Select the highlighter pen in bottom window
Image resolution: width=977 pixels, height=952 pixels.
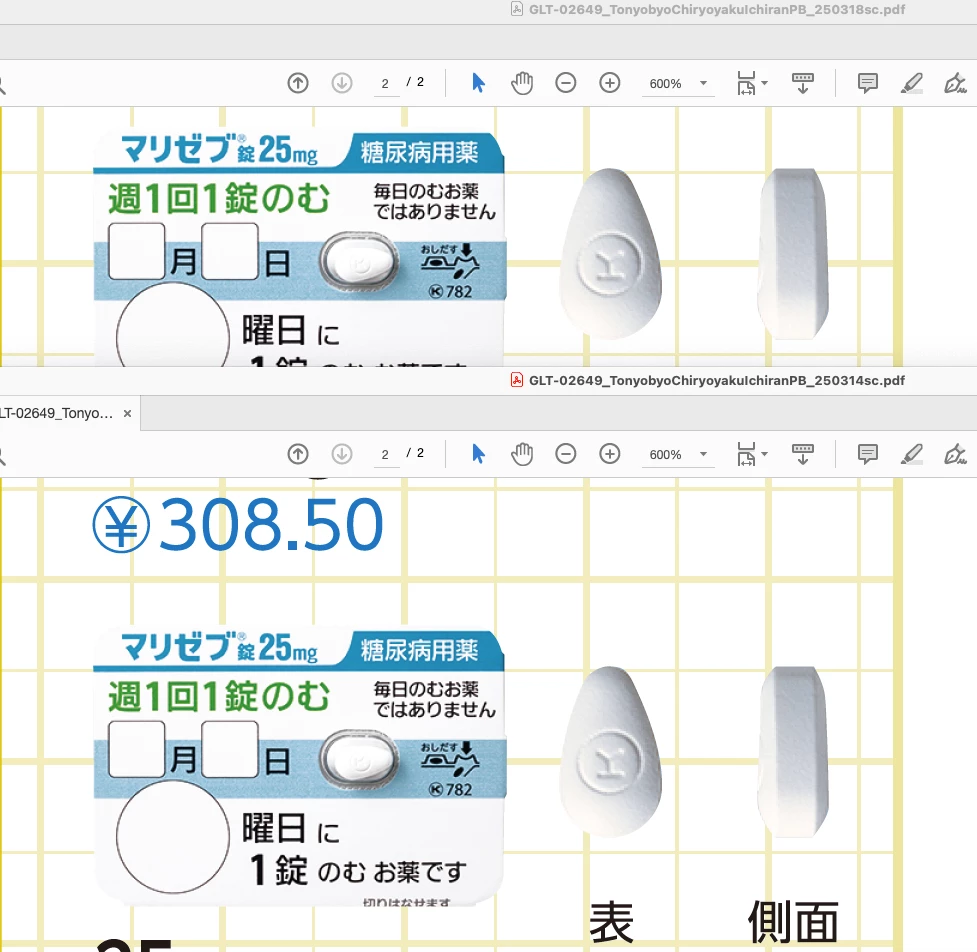(x=912, y=454)
